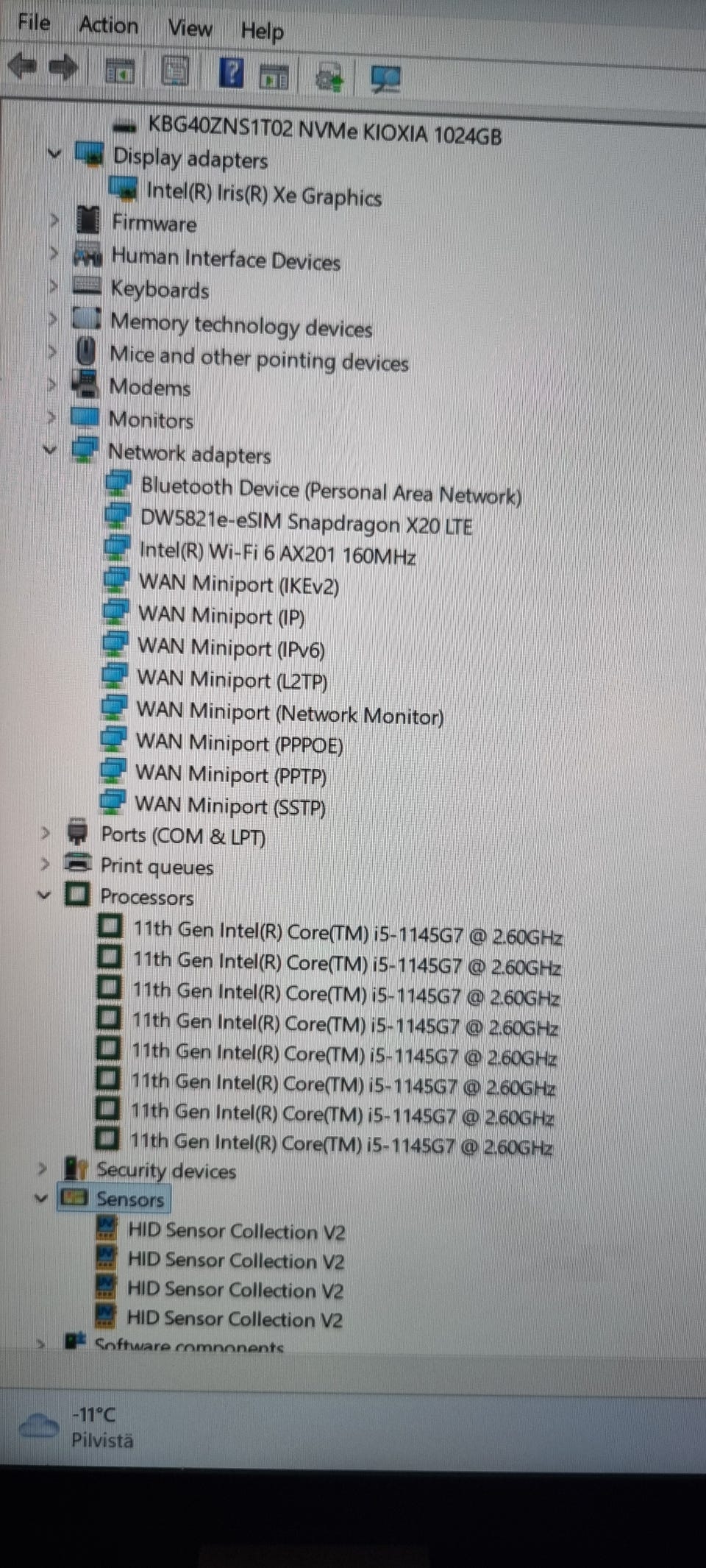Open the View menu
706x1568 pixels.
190,28
